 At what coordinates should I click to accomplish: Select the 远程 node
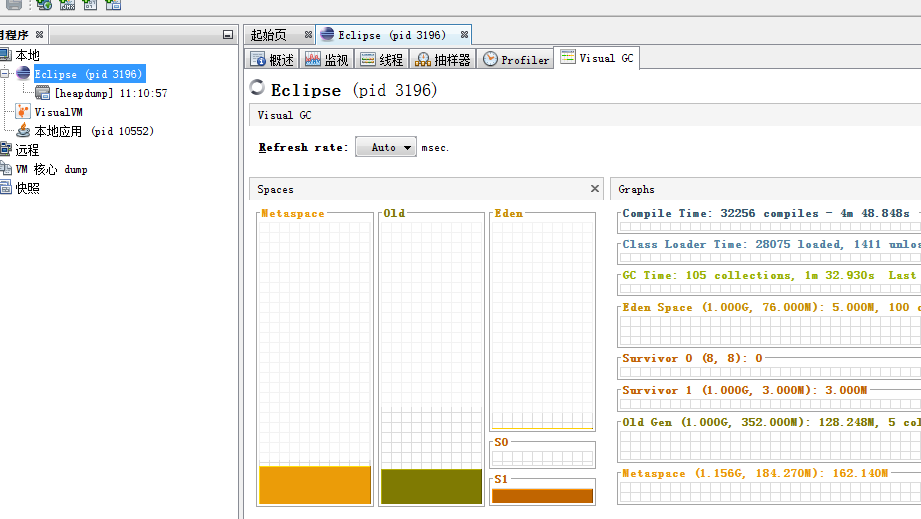27,150
